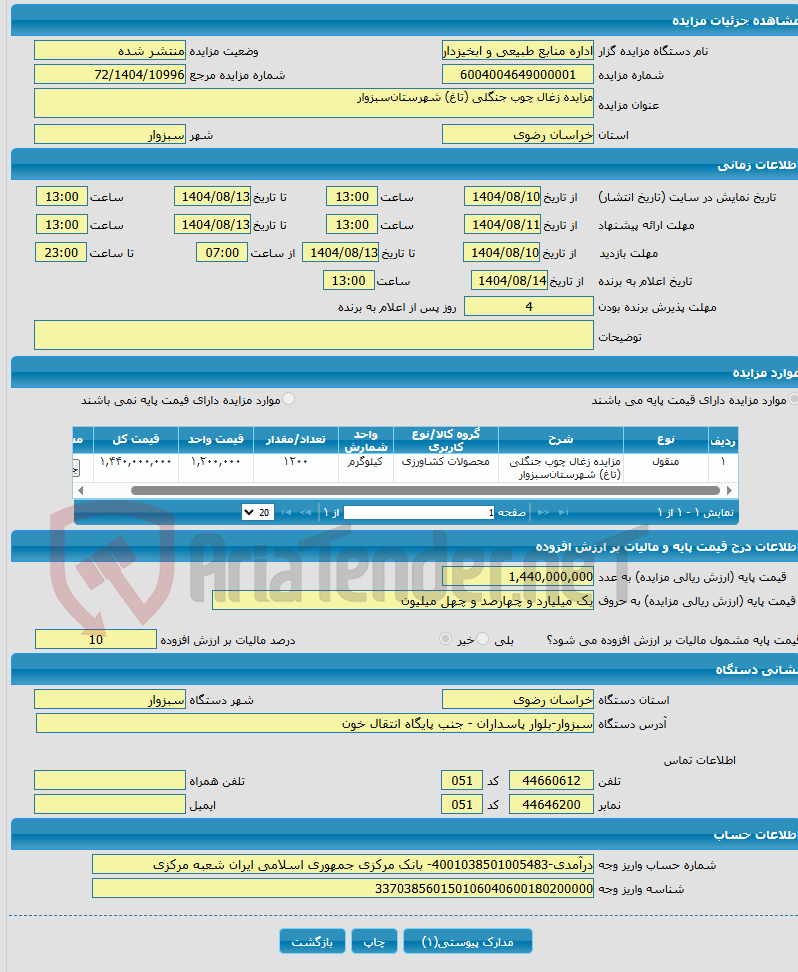Click the page number input field
Viewport: 798px width, 972px height.
[419, 513]
